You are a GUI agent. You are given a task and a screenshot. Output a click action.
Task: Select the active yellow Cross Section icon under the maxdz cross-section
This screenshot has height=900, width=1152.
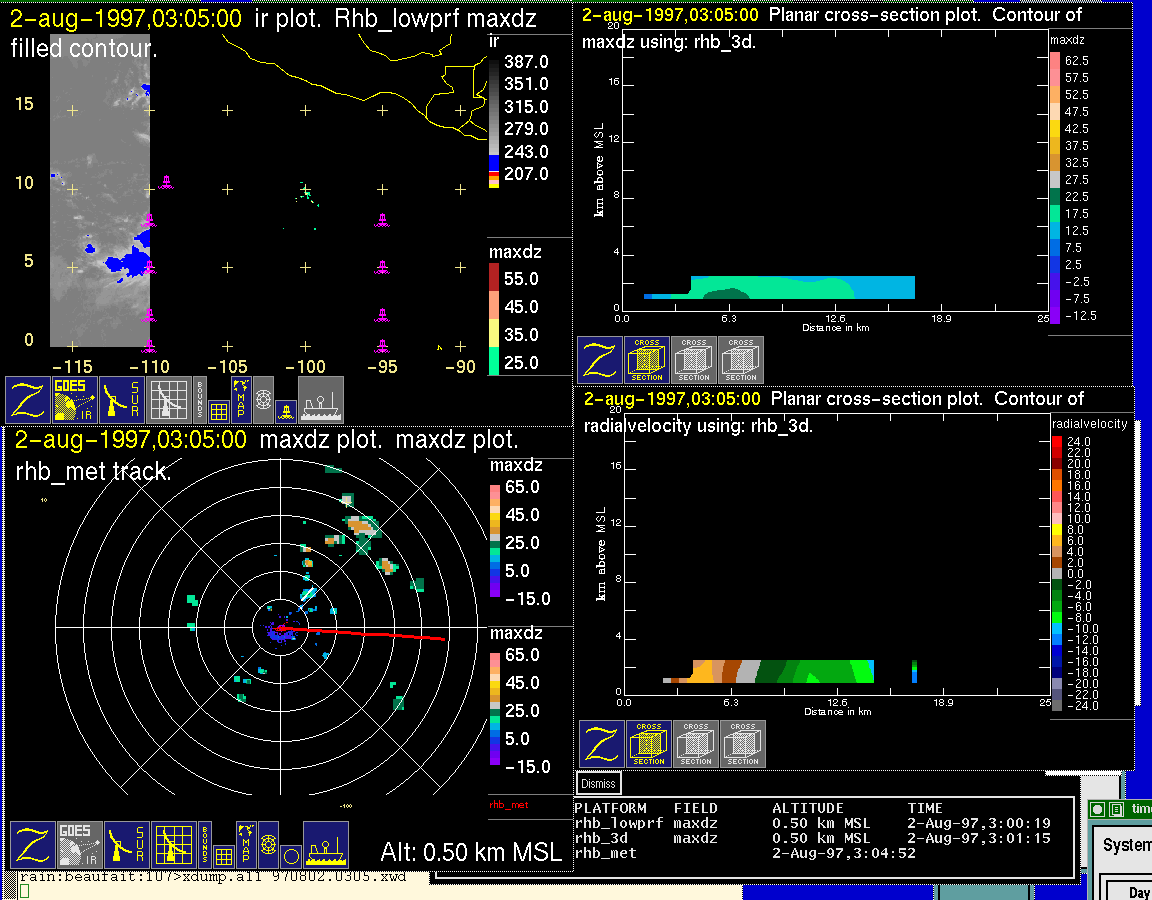647,360
